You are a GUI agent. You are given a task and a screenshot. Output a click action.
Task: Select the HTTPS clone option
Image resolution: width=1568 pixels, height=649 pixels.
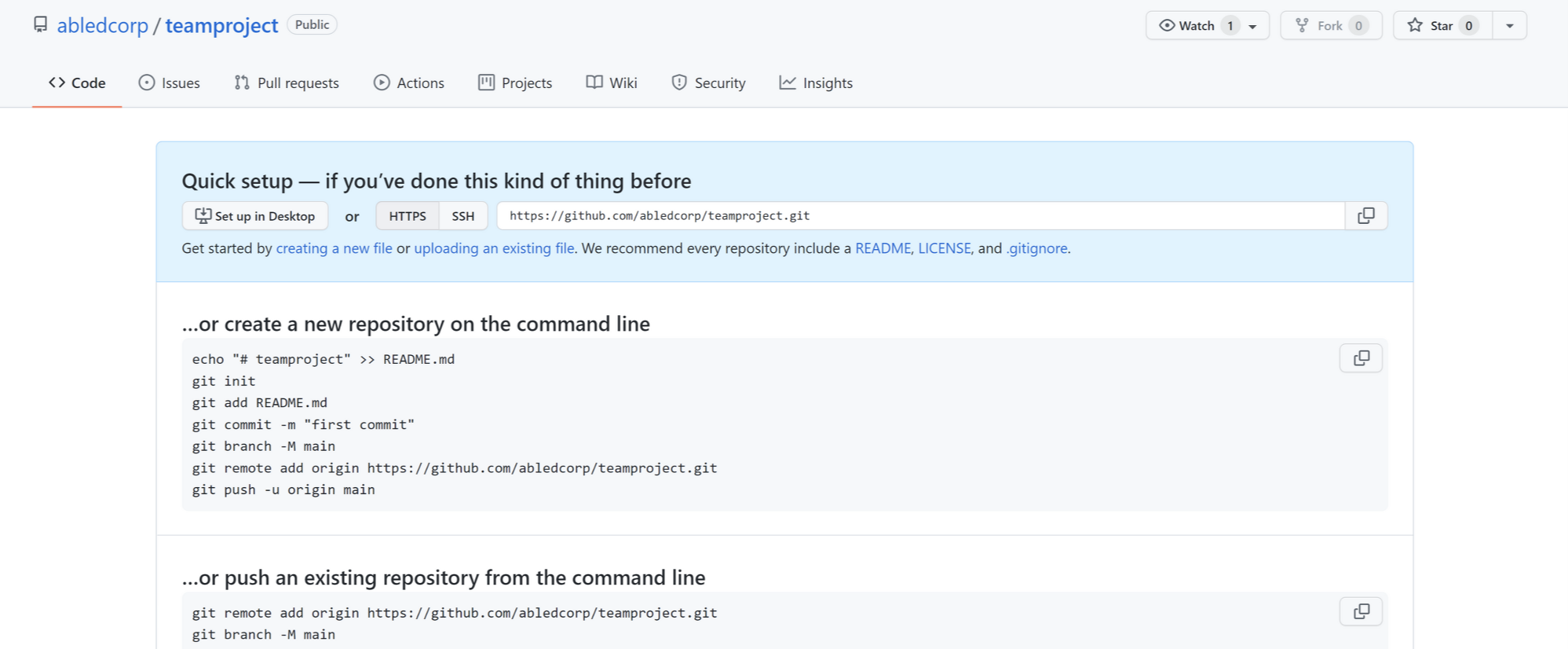coord(408,216)
